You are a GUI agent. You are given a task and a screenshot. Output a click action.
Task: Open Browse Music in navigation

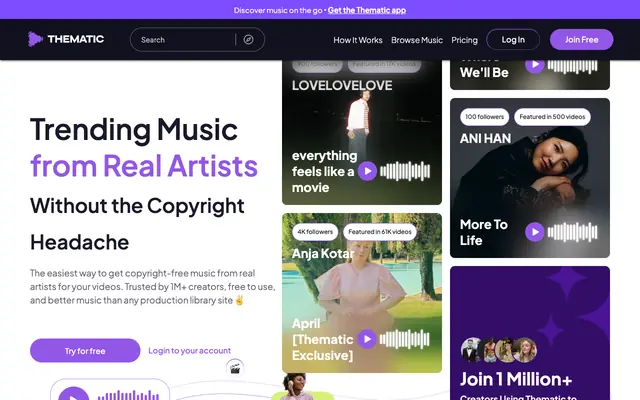coord(417,40)
